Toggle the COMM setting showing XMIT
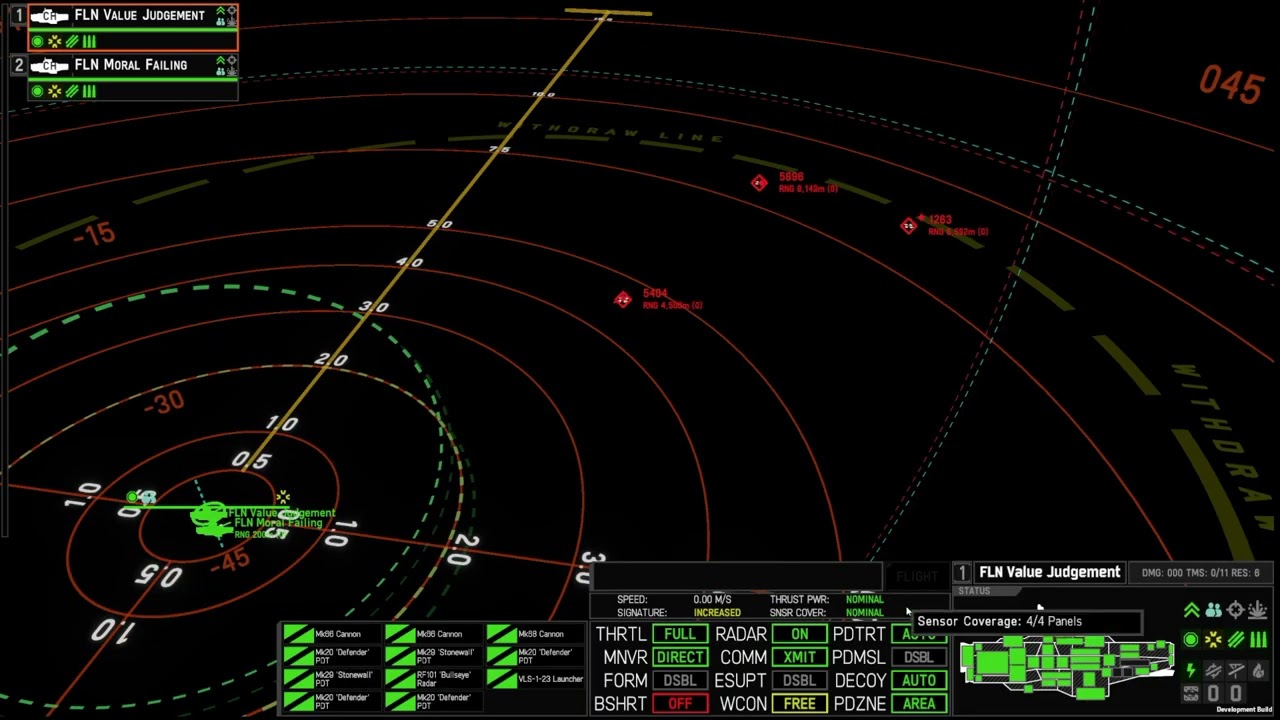 click(799, 657)
